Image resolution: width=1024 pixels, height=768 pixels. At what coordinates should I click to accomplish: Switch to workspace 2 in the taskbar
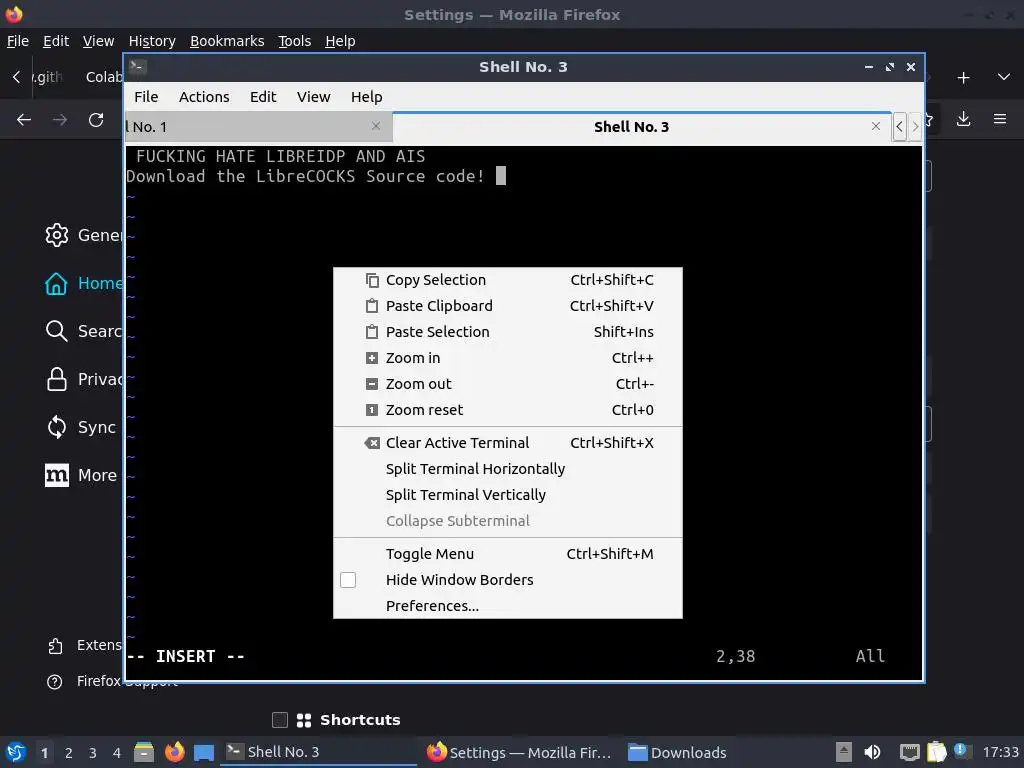[x=69, y=753]
